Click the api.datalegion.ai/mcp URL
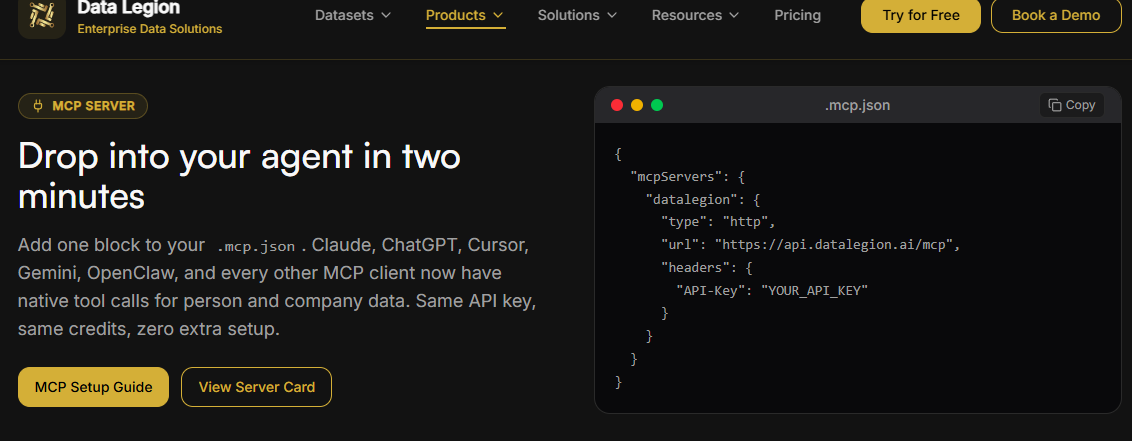This screenshot has height=441, width=1132. coord(837,245)
